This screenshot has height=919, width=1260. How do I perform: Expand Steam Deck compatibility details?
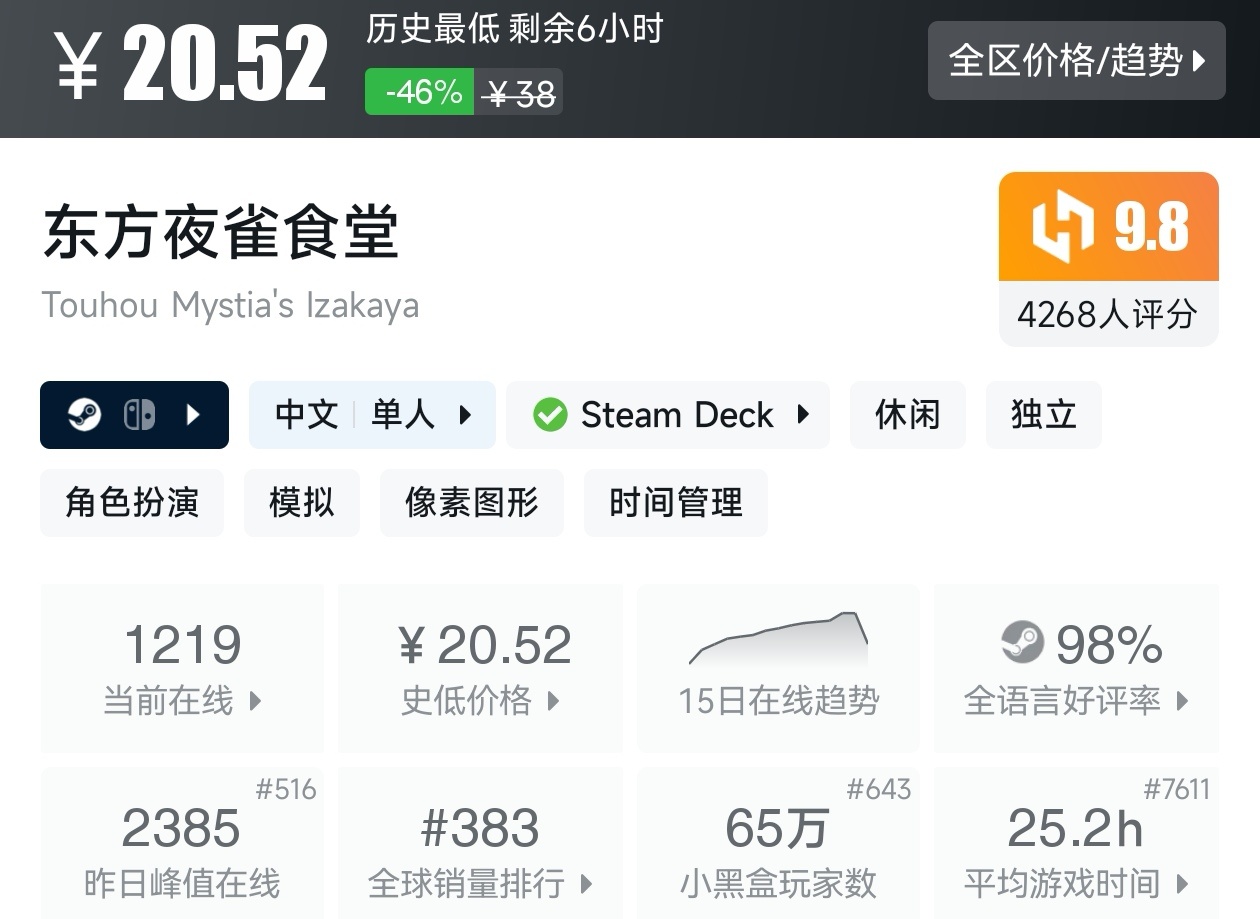coord(668,415)
